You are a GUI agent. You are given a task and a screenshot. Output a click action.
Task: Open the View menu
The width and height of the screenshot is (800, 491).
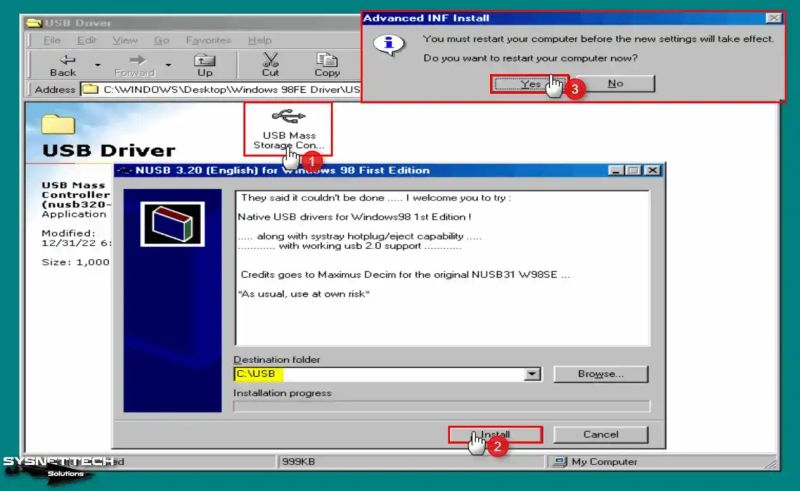[x=125, y=40]
